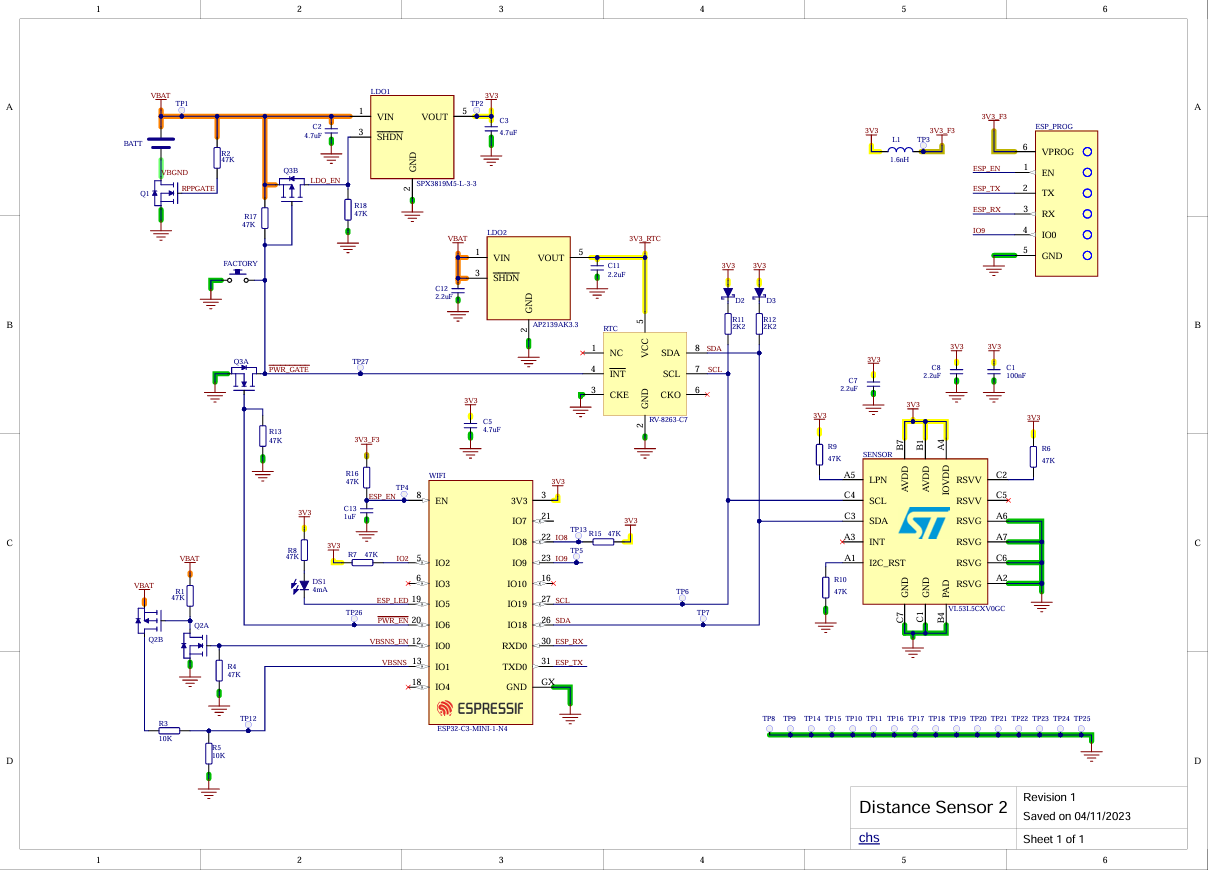Click the Distance Sensor 2 title text
The height and width of the screenshot is (870, 1208).
[933, 807]
